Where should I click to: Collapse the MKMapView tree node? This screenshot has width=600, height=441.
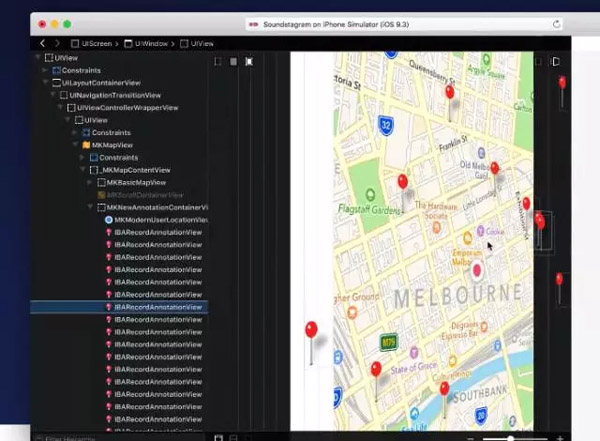(75, 145)
